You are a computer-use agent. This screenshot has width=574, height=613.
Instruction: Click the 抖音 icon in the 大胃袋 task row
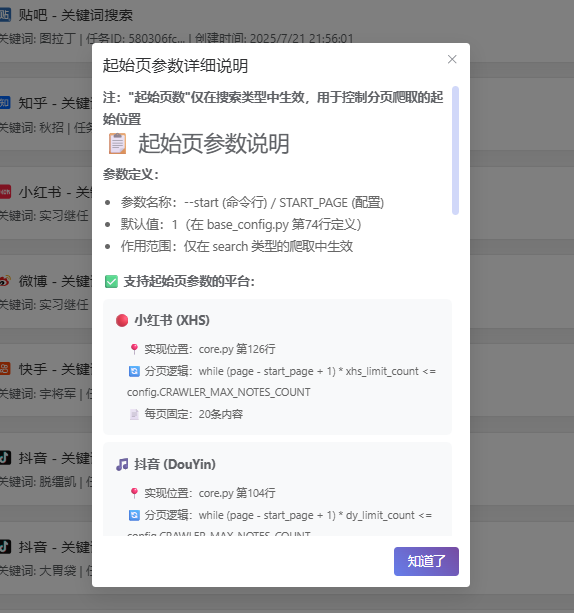pos(5,546)
